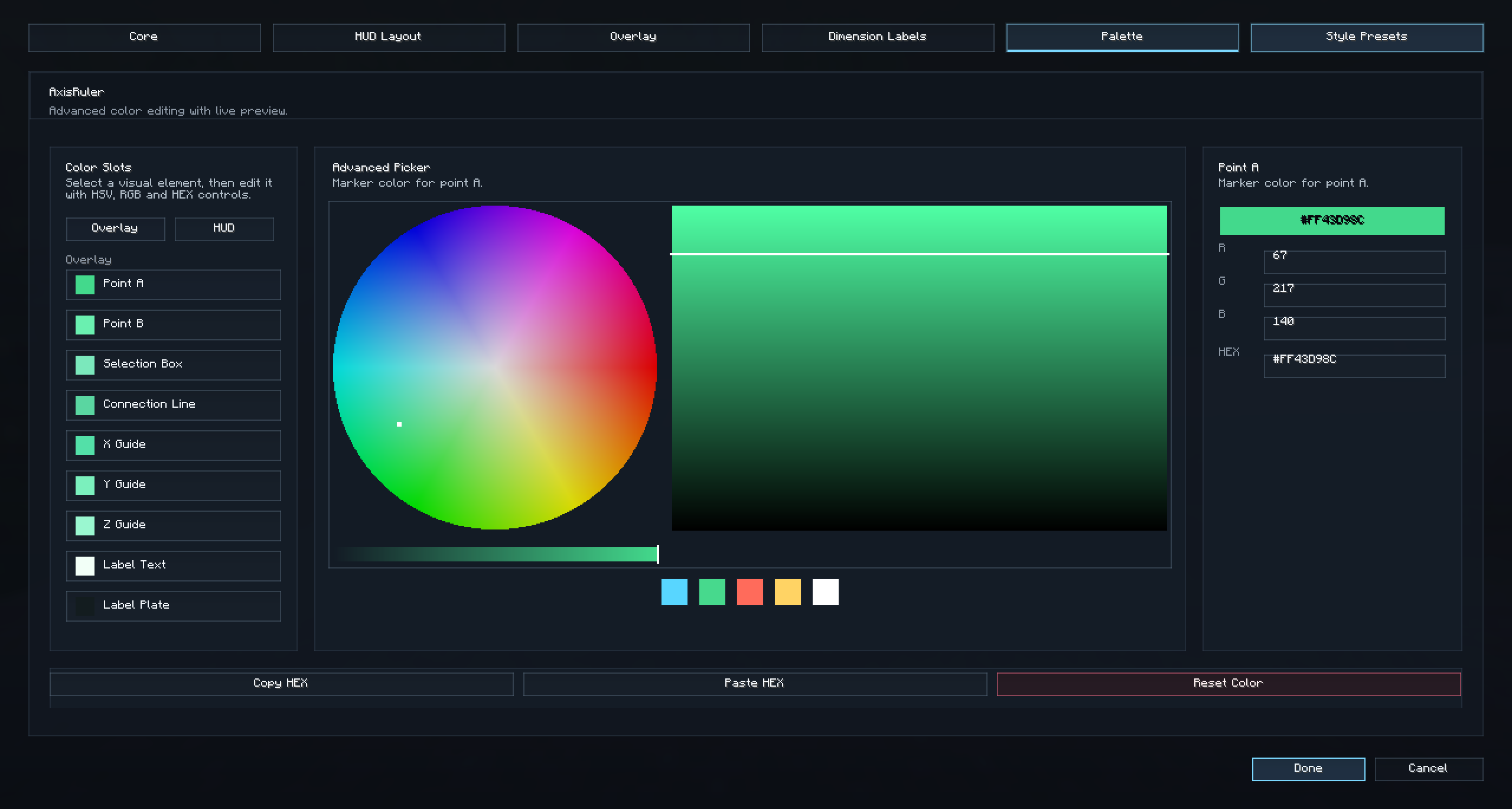
Task: Show HUD color slots group
Action: [224, 229]
